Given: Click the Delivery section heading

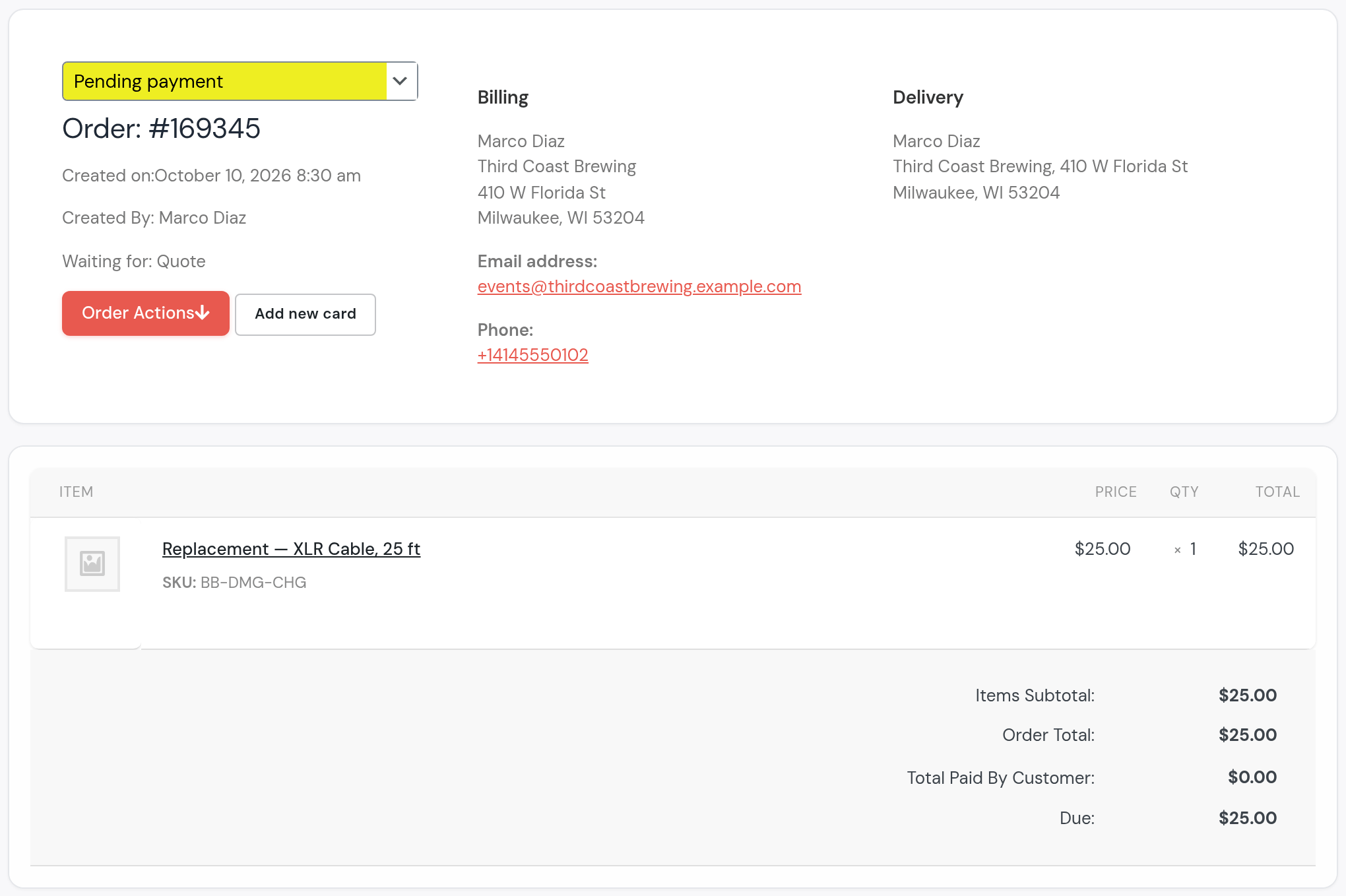Looking at the screenshot, I should pos(928,97).
